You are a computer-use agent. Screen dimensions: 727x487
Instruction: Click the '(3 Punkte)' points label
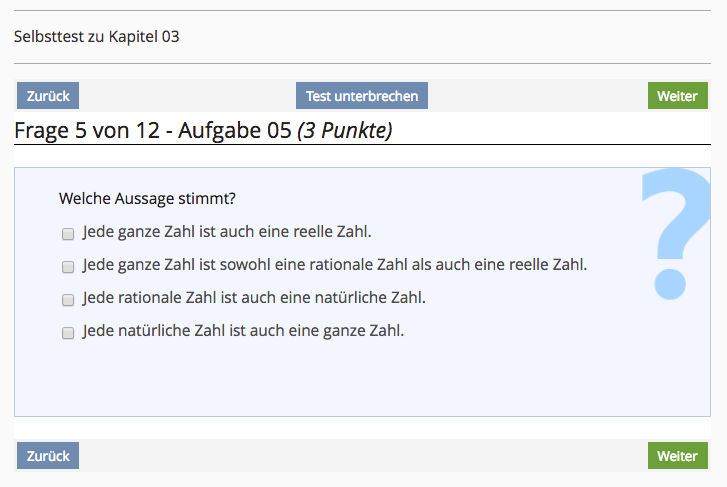point(344,130)
